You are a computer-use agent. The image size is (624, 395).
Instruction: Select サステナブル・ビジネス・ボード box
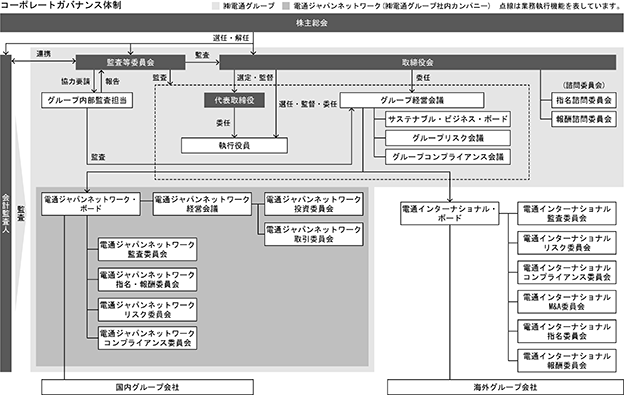[448, 119]
